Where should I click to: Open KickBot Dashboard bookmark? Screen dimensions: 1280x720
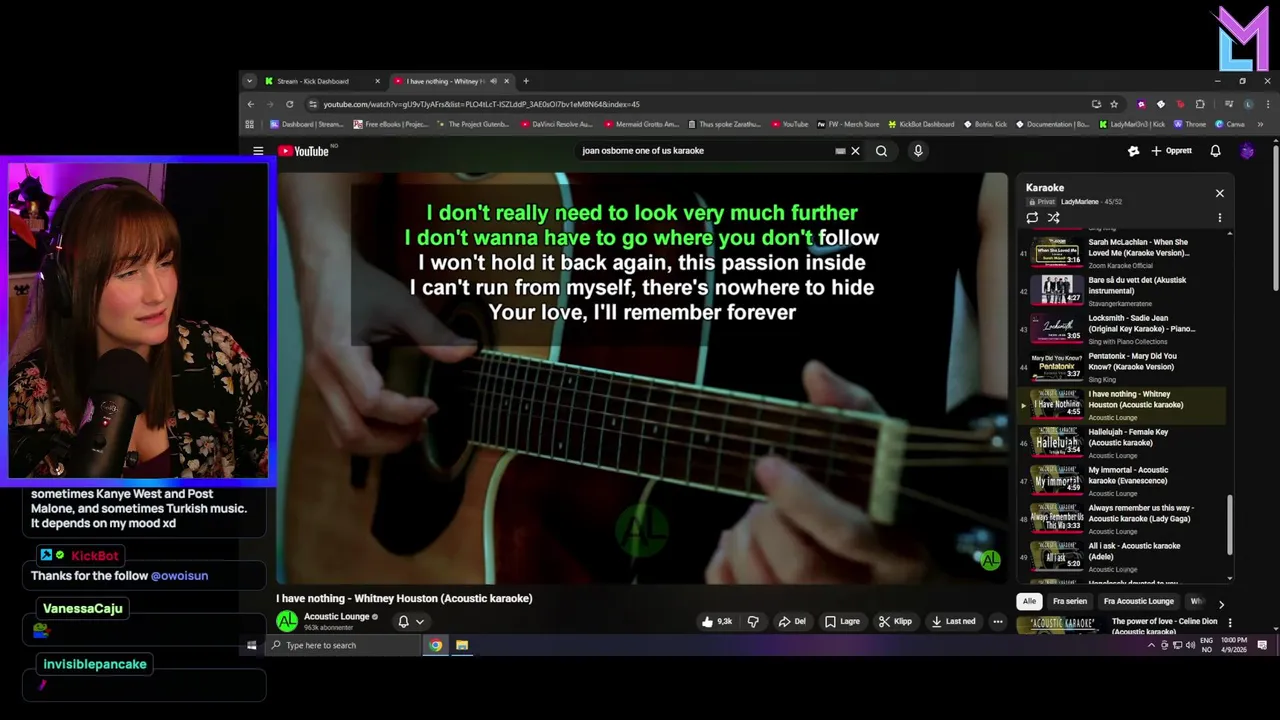click(920, 124)
